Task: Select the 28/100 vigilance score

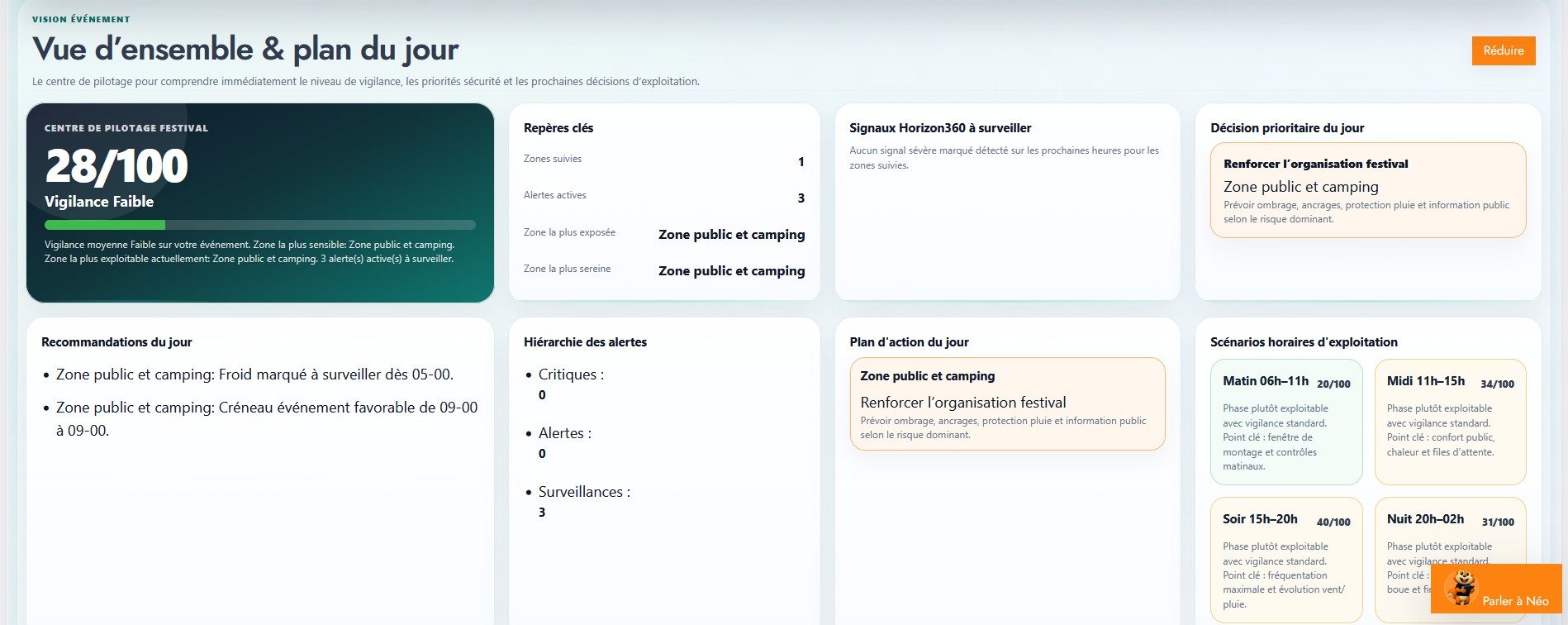Action: [x=116, y=166]
